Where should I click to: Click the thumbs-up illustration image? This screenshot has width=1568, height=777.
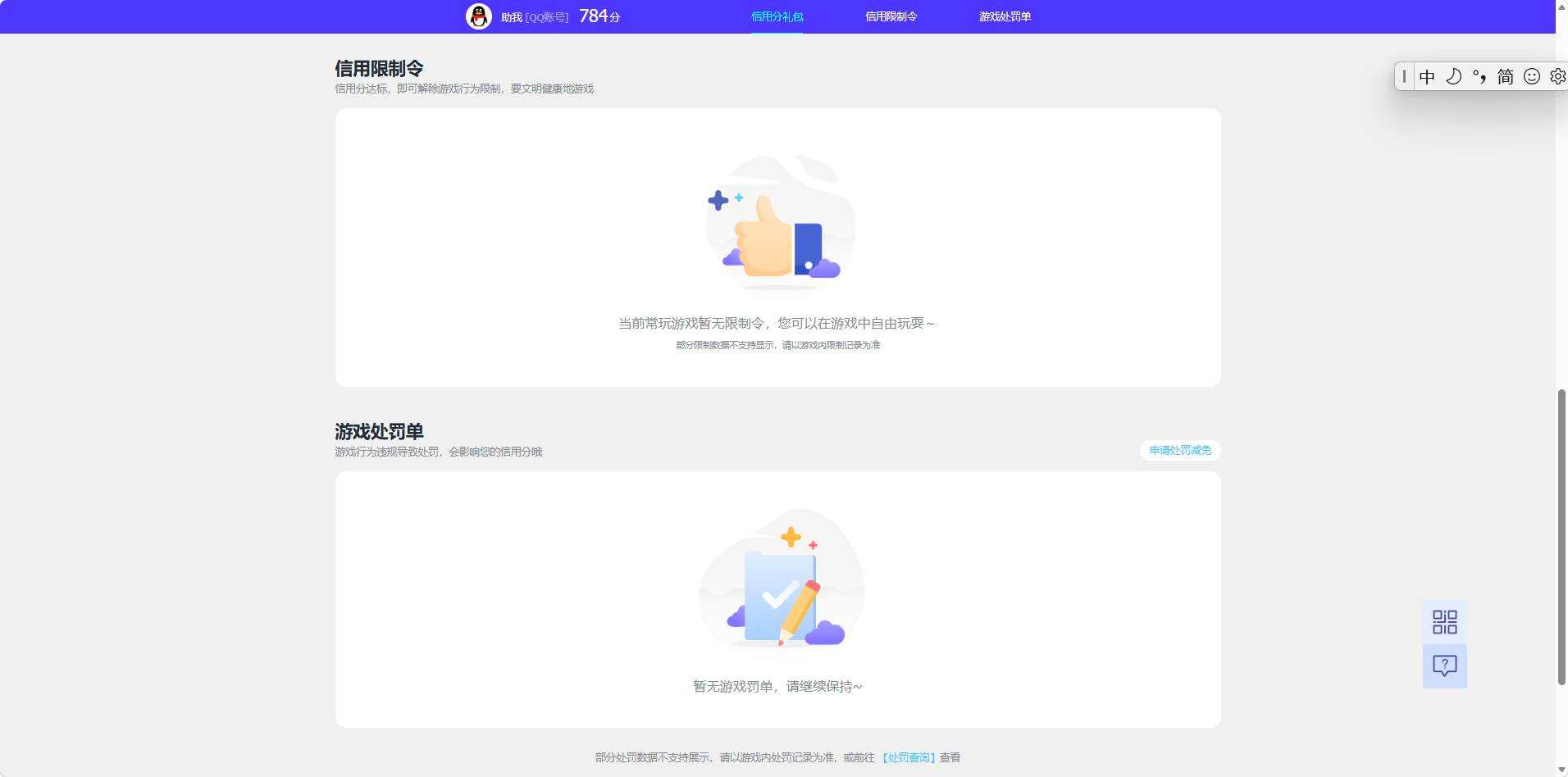pyautogui.click(x=780, y=221)
